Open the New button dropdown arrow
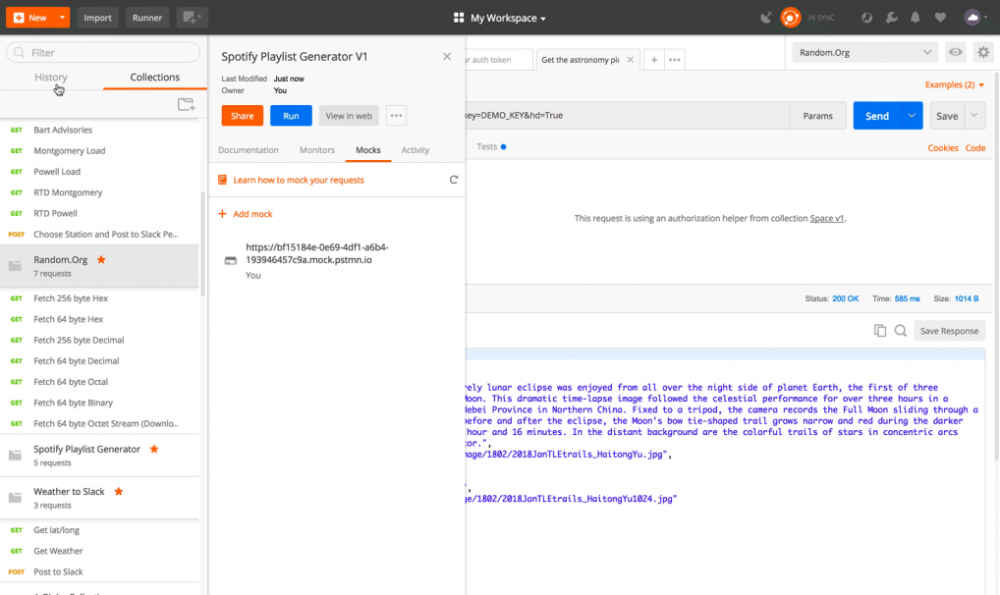This screenshot has height=595, width=1000. (62, 18)
